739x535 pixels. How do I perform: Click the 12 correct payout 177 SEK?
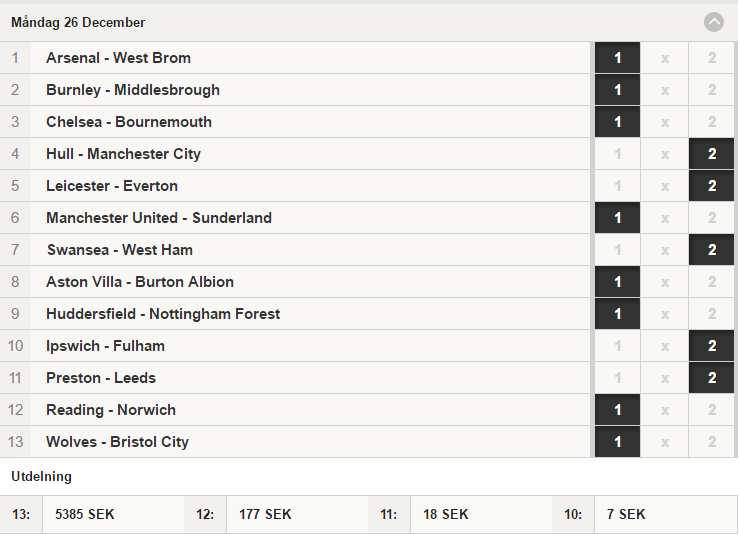265,514
